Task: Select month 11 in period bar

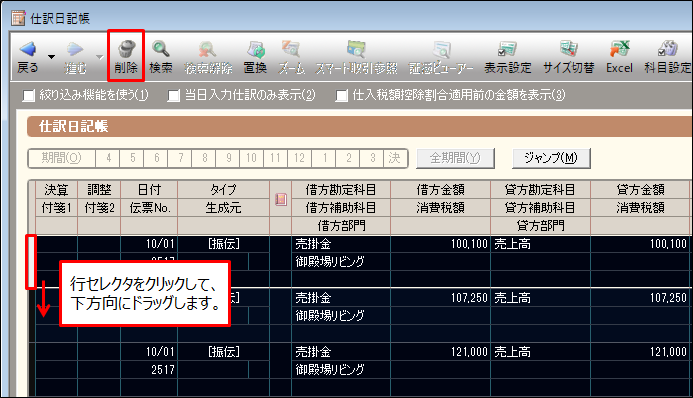Action: (x=276, y=158)
